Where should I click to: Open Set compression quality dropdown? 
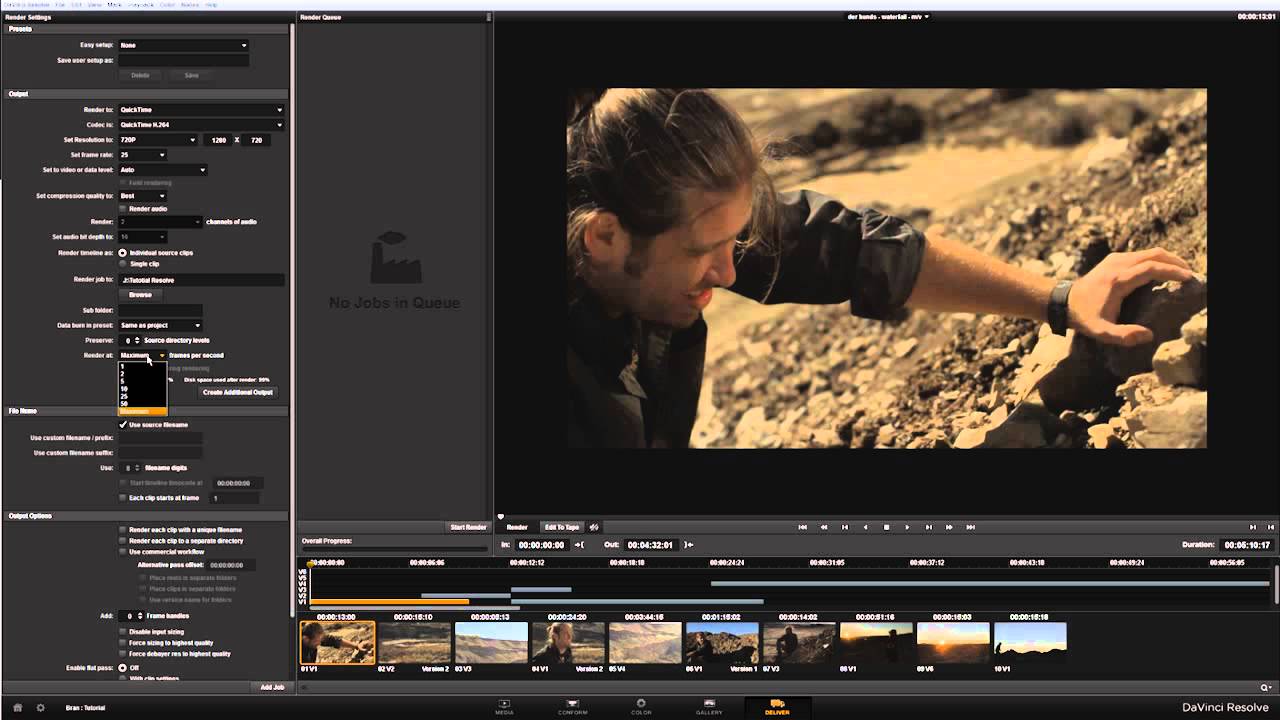click(142, 196)
